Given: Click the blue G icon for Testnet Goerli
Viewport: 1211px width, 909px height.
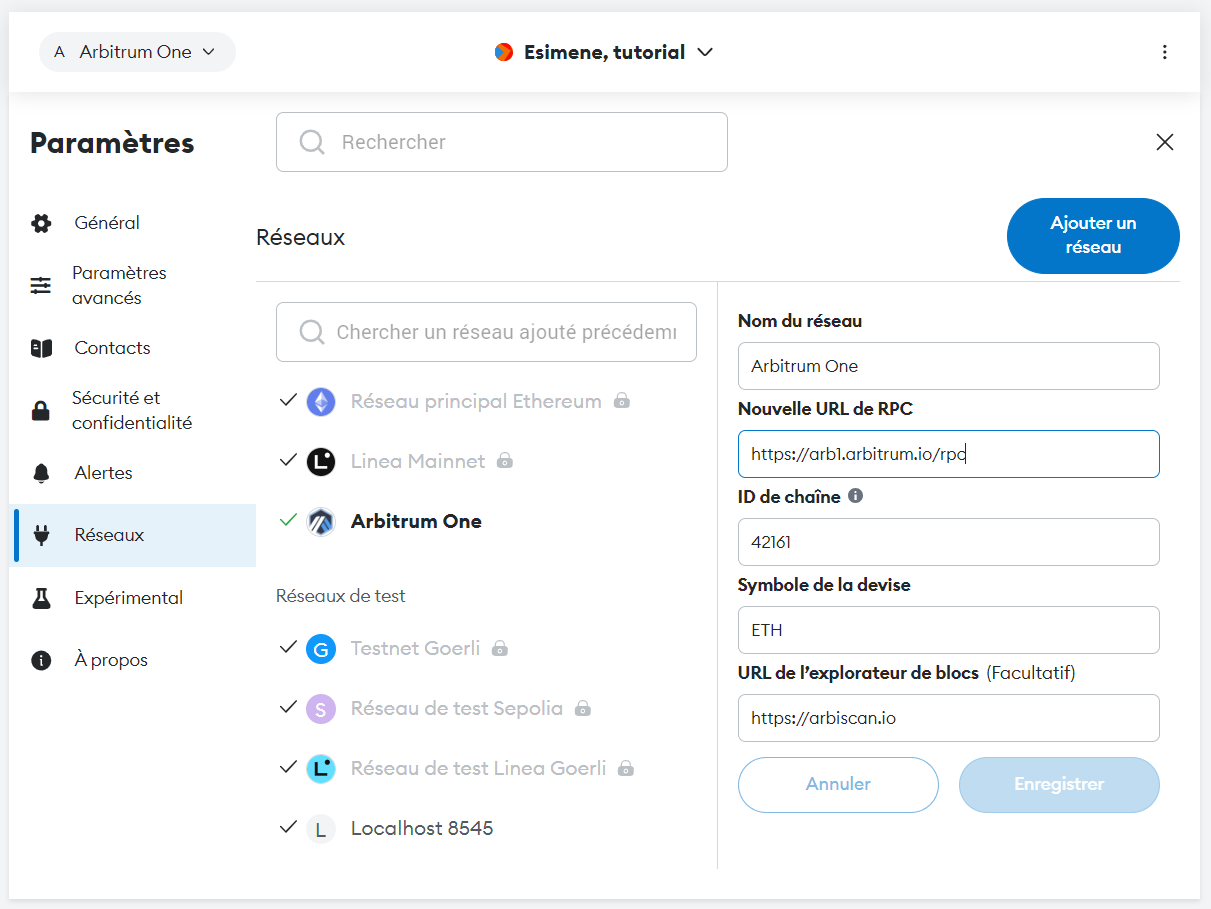Looking at the screenshot, I should tap(321, 649).
